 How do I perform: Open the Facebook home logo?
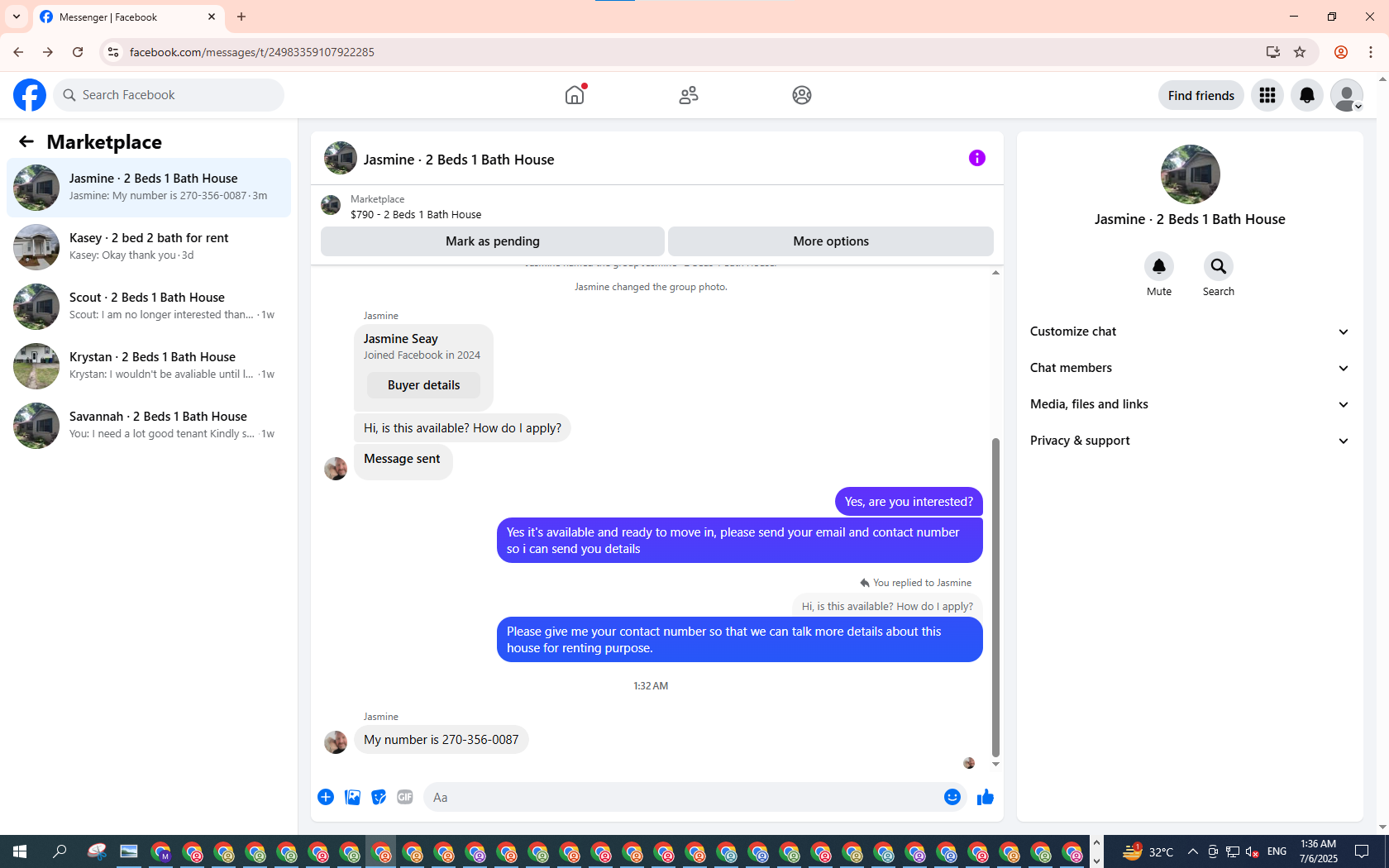pyautogui.click(x=30, y=95)
